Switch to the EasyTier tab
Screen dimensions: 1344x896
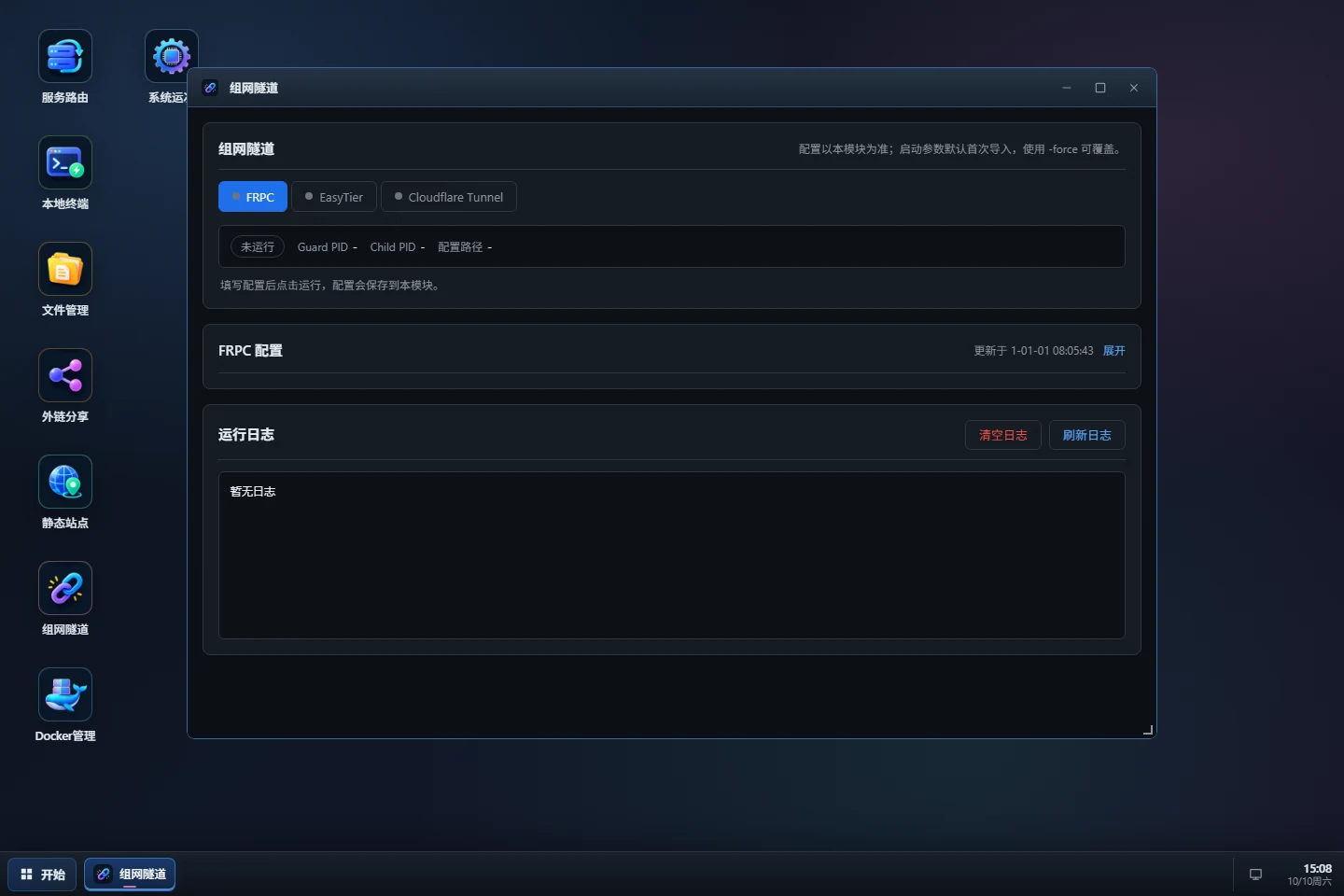pyautogui.click(x=334, y=197)
